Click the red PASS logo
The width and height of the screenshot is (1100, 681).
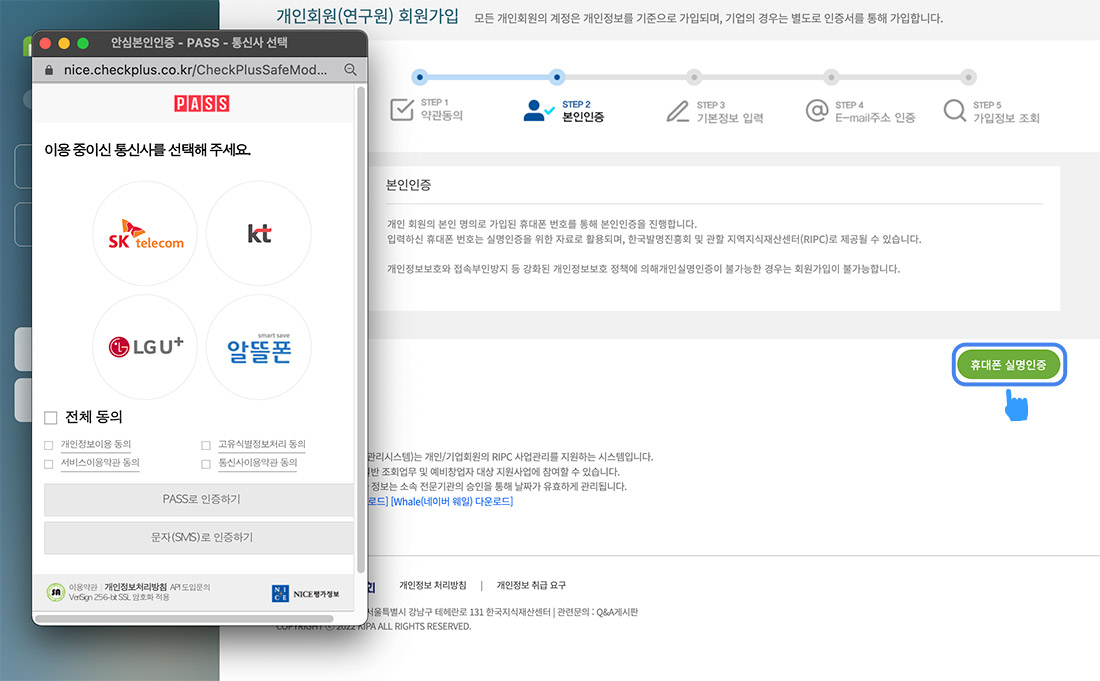pyautogui.click(x=201, y=103)
